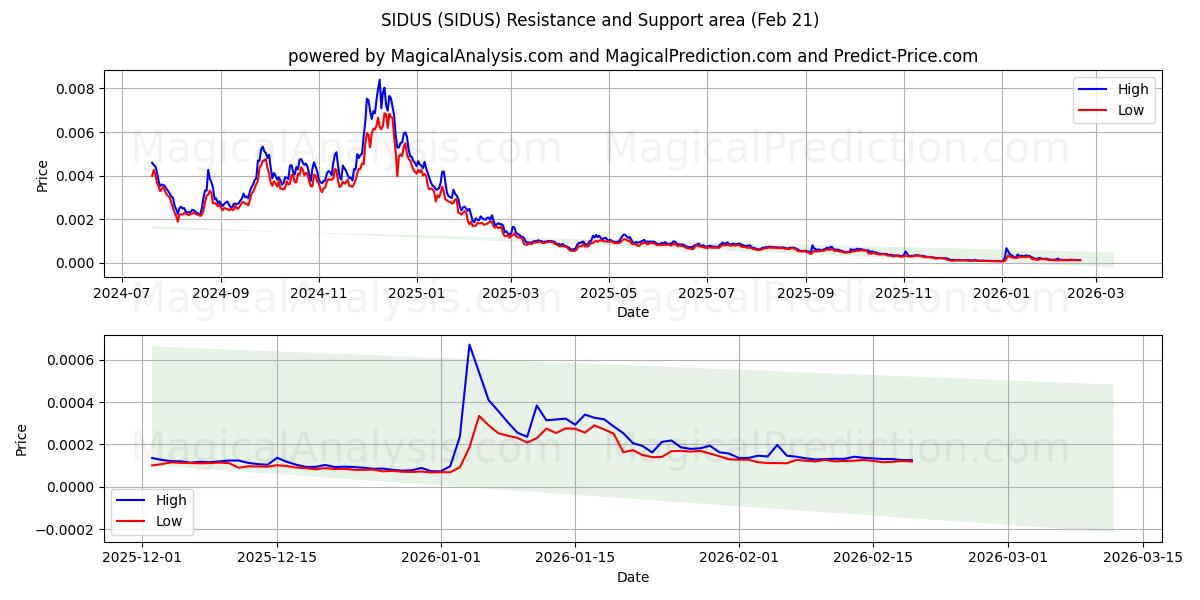Click the 'Price' axis label of the bottom chart
This screenshot has height=600, width=1200.
tap(22, 440)
